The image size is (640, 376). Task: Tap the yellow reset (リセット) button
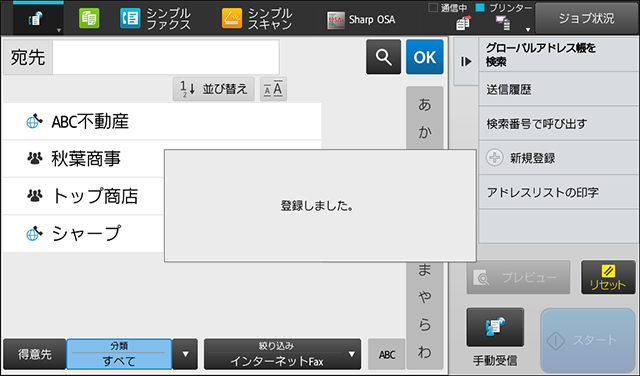(608, 277)
